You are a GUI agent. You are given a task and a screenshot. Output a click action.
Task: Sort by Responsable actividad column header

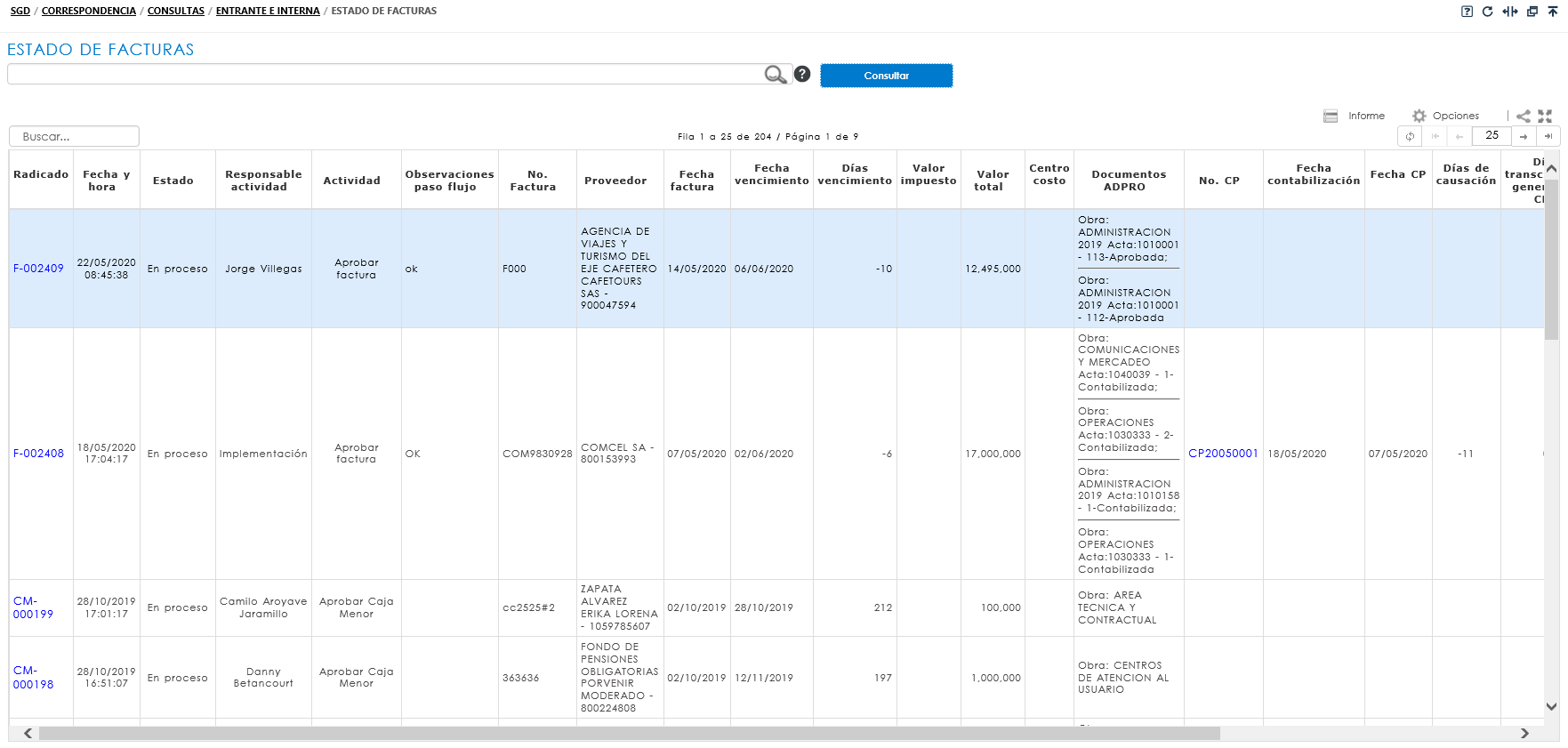(x=263, y=181)
